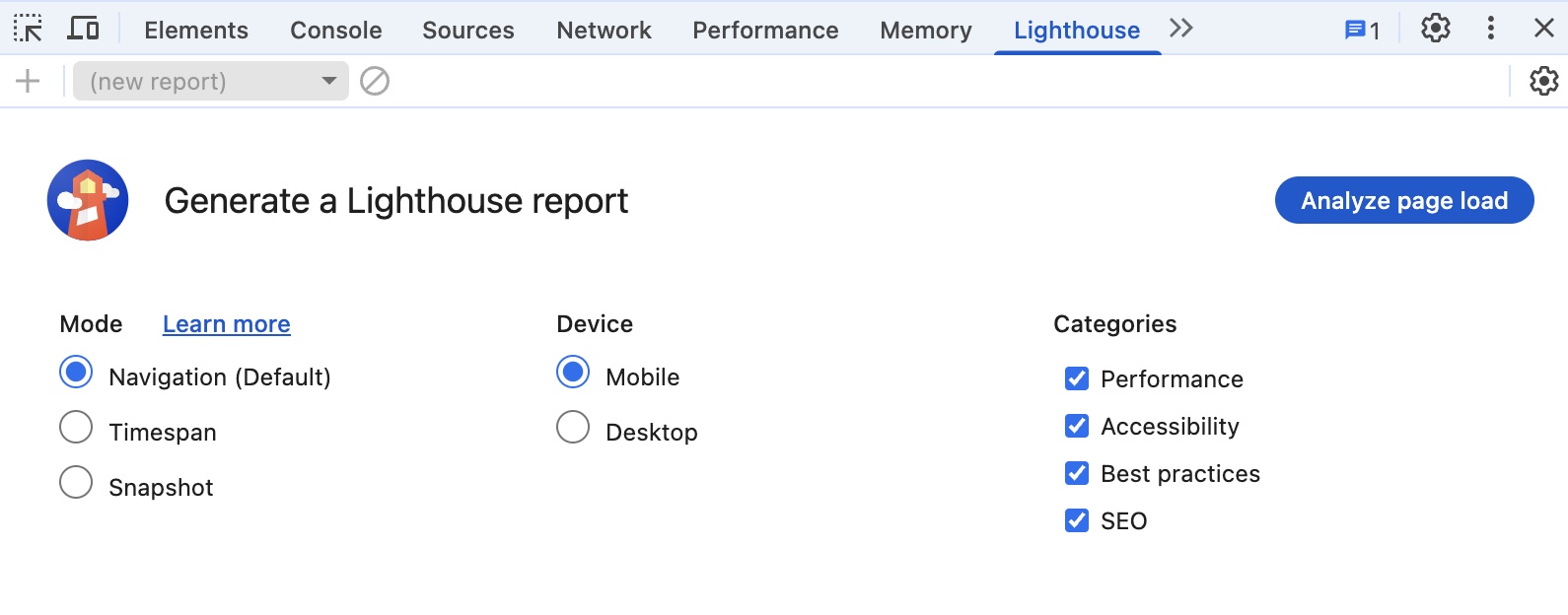Activate the inspect element picker icon

tap(28, 29)
